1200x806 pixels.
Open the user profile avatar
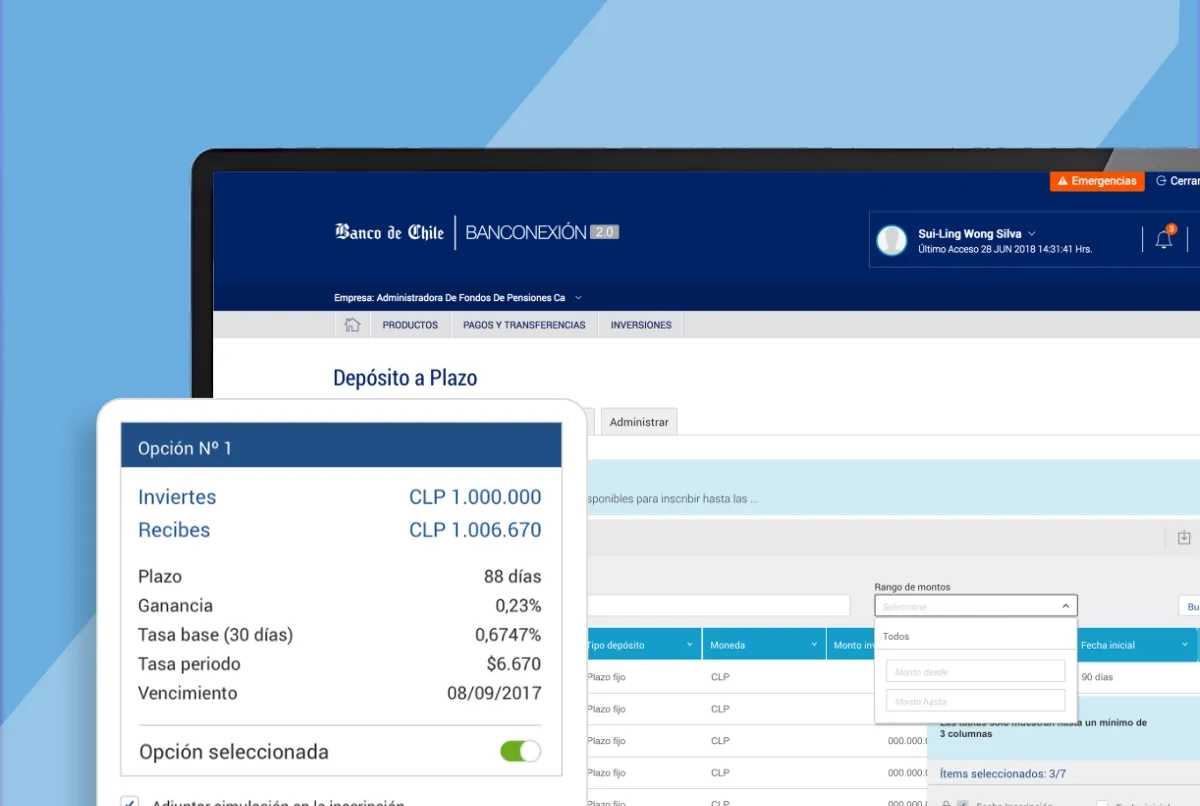tap(891, 240)
